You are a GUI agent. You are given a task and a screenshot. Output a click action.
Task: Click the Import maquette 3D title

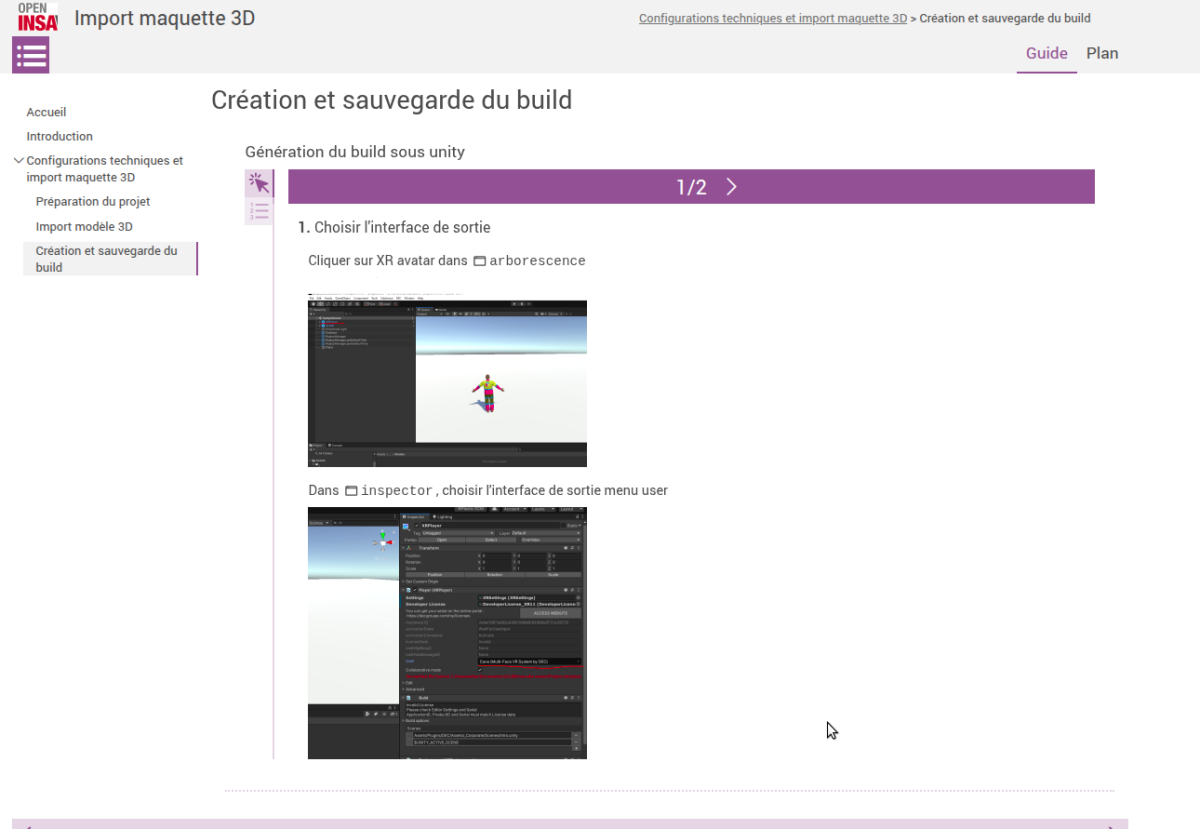tap(164, 18)
